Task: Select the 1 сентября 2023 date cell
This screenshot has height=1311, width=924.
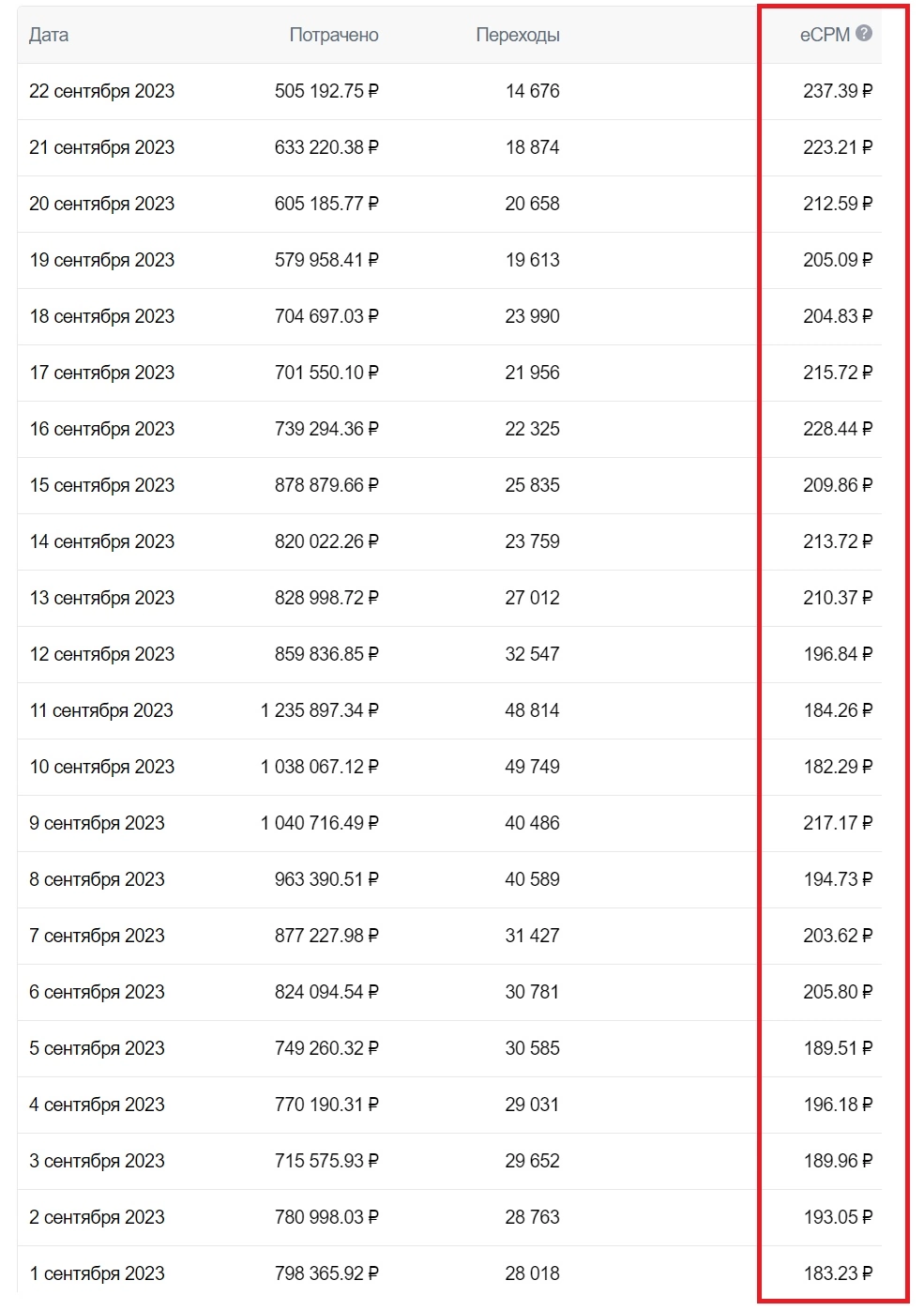Action: [97, 1273]
